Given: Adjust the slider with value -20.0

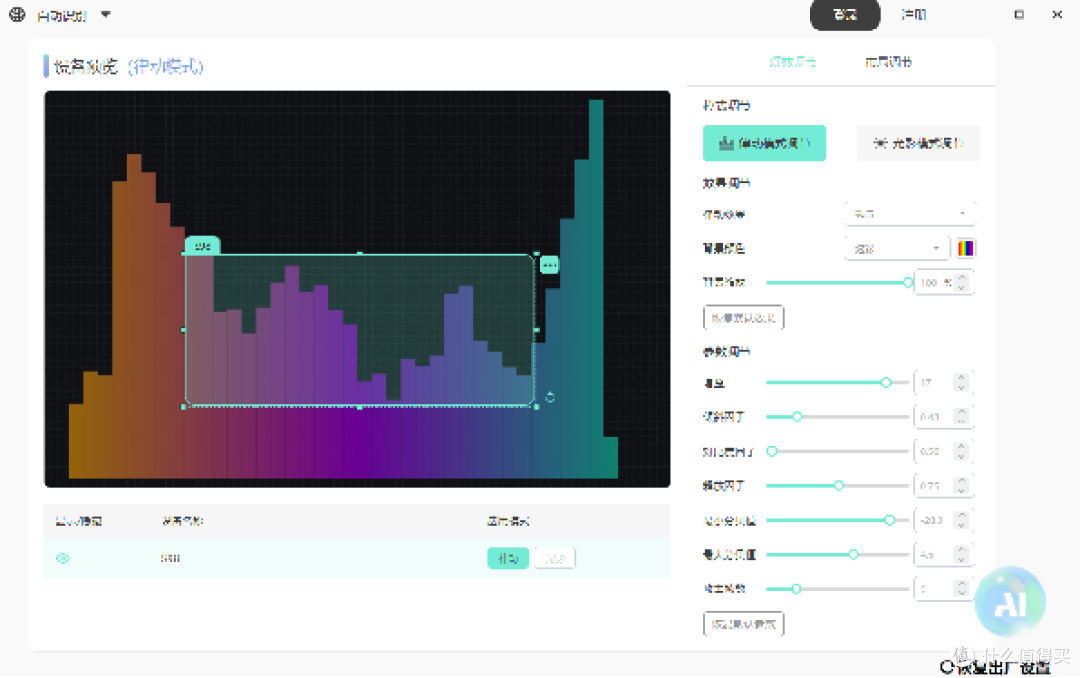Looking at the screenshot, I should tap(838, 520).
